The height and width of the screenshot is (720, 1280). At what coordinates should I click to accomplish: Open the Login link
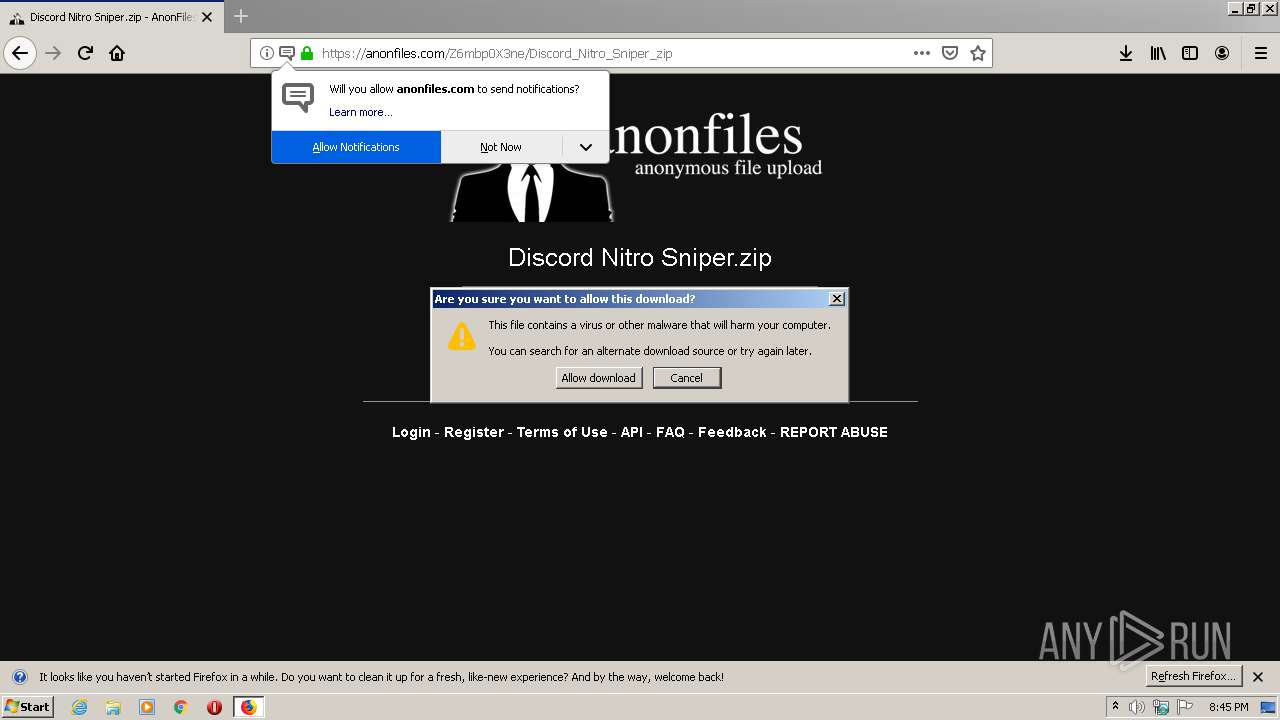coord(411,432)
